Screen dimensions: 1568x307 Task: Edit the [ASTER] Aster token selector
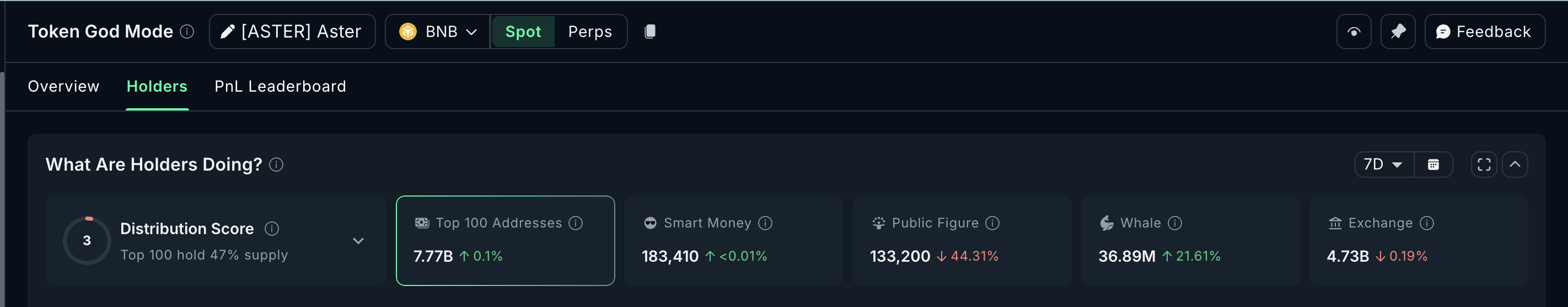click(x=292, y=31)
